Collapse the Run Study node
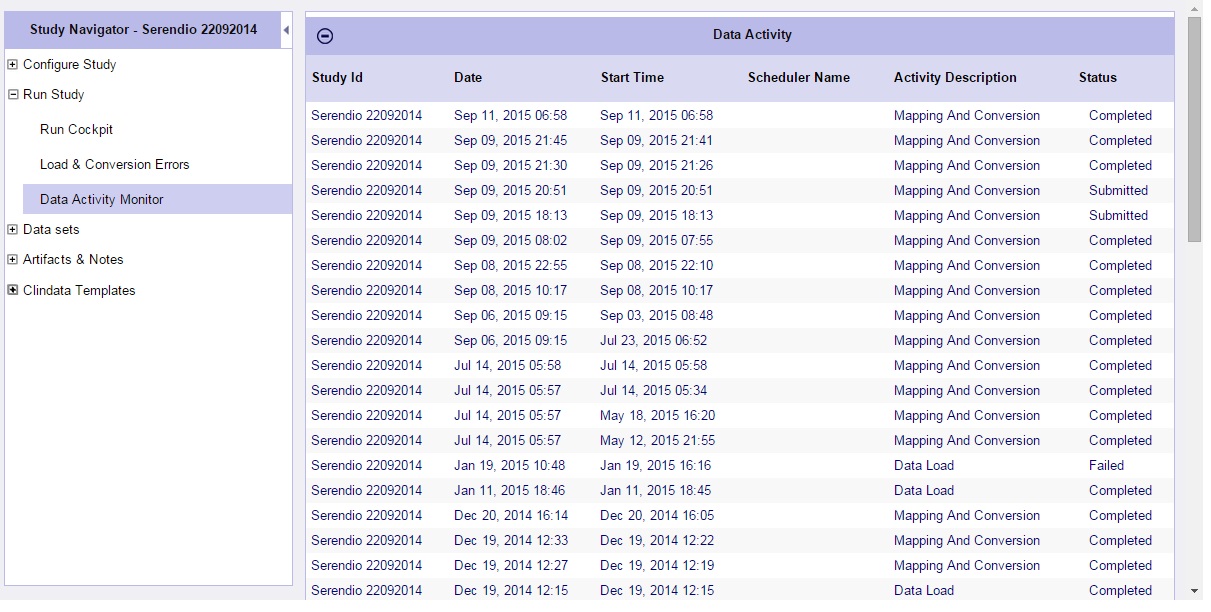1211x612 pixels. [13, 95]
